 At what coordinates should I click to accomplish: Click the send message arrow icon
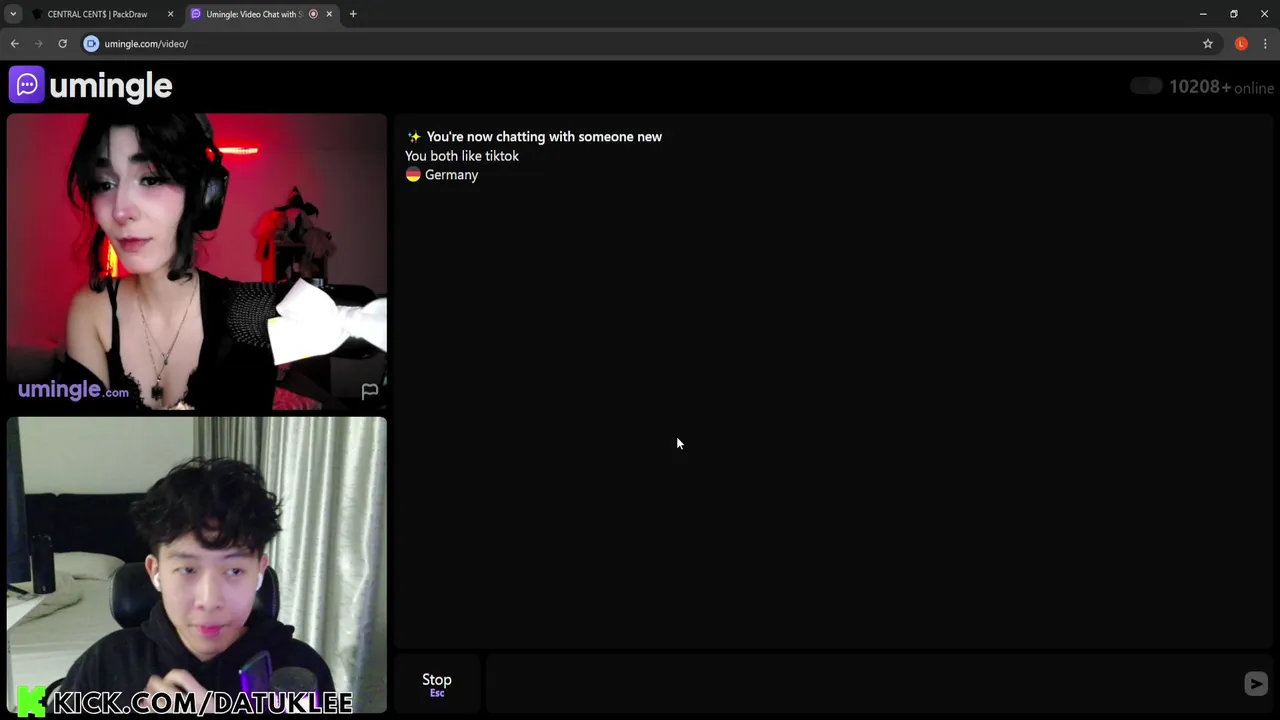1256,683
